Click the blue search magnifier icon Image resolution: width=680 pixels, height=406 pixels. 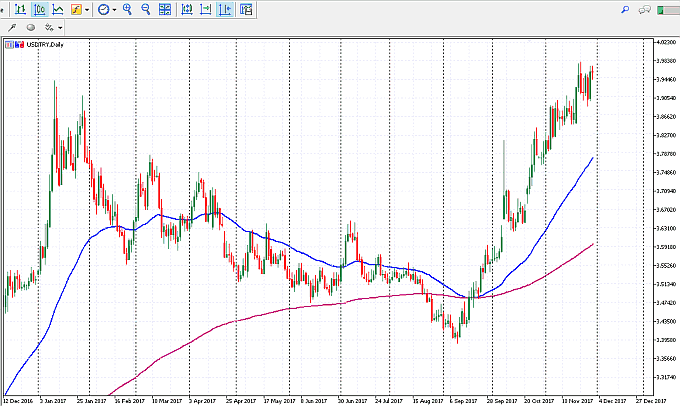(x=624, y=9)
